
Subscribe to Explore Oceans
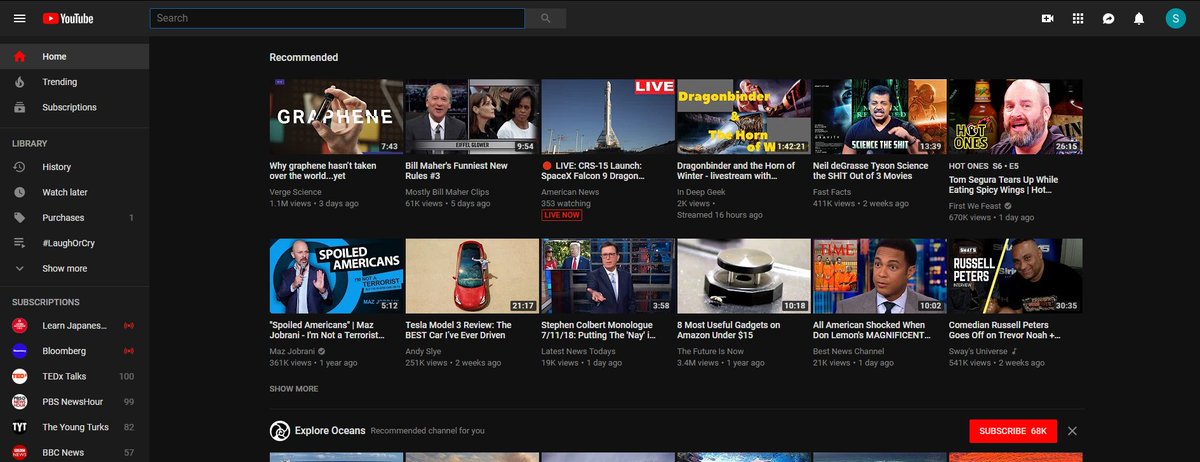coord(1012,431)
